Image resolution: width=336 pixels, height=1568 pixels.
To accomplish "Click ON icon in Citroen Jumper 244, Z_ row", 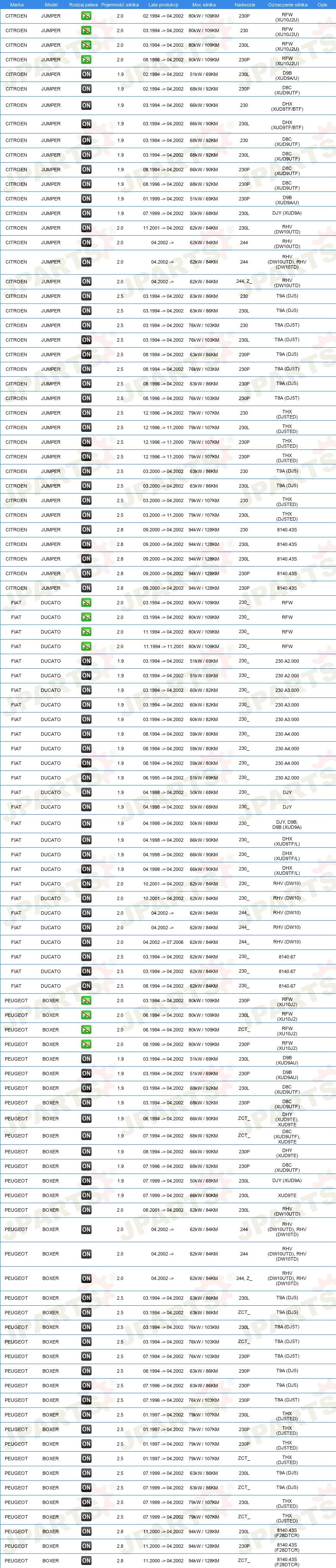I will [x=86, y=282].
